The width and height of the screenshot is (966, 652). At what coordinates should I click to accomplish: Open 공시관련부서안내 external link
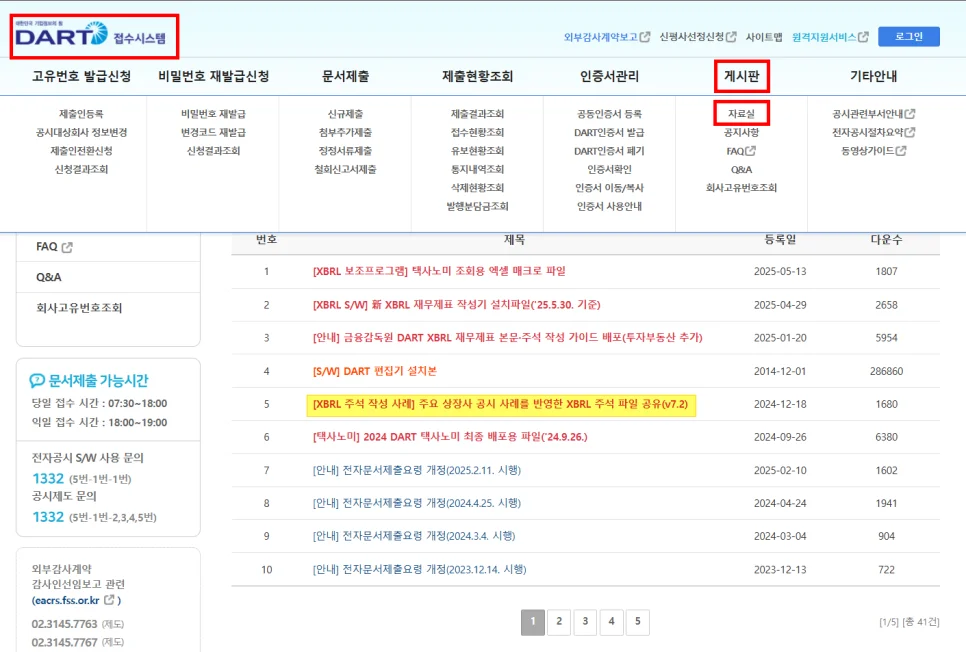pyautogui.click(x=873, y=114)
